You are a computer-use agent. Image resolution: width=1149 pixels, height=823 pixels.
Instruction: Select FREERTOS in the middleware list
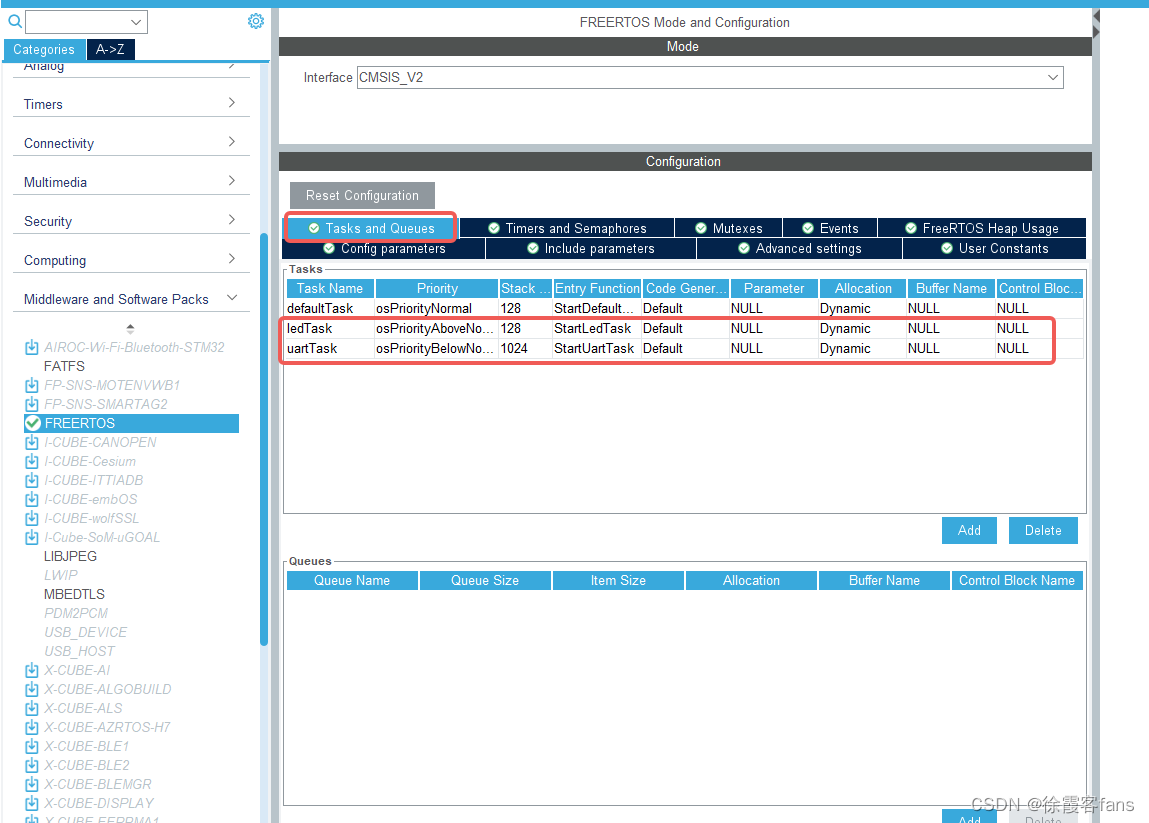tap(132, 424)
